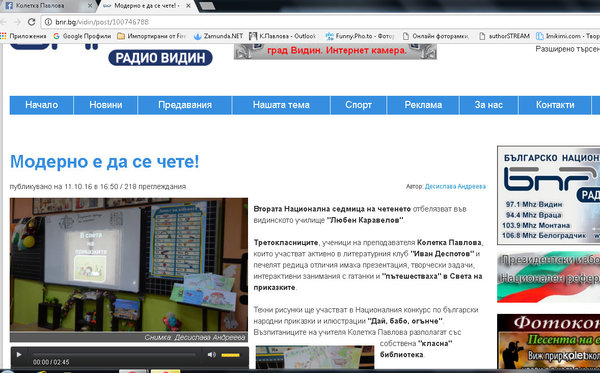Seek in the audio progress bar
The image size is (600, 373).
pyautogui.click(x=114, y=355)
